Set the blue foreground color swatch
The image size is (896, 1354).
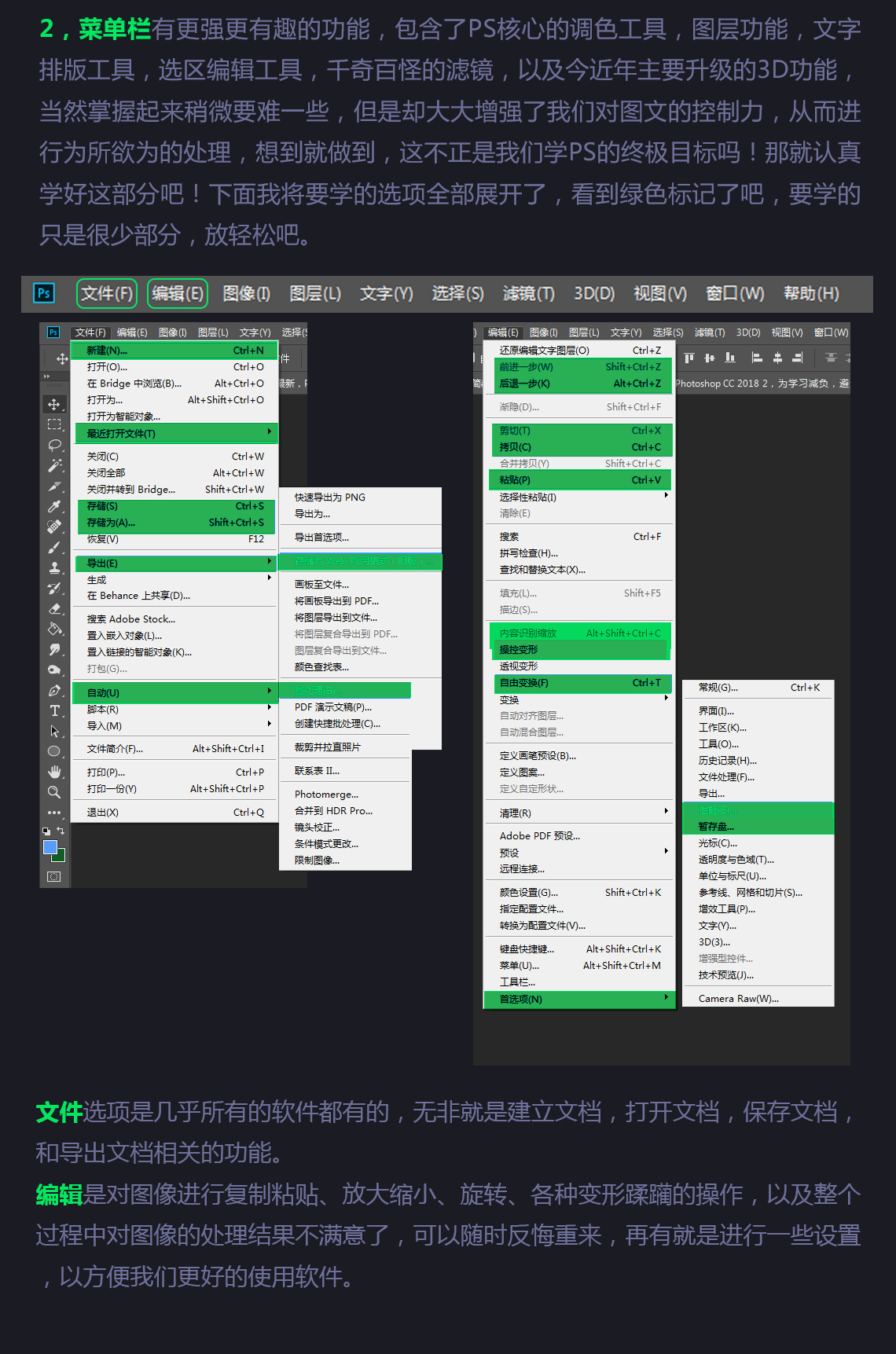pyautogui.click(x=50, y=847)
